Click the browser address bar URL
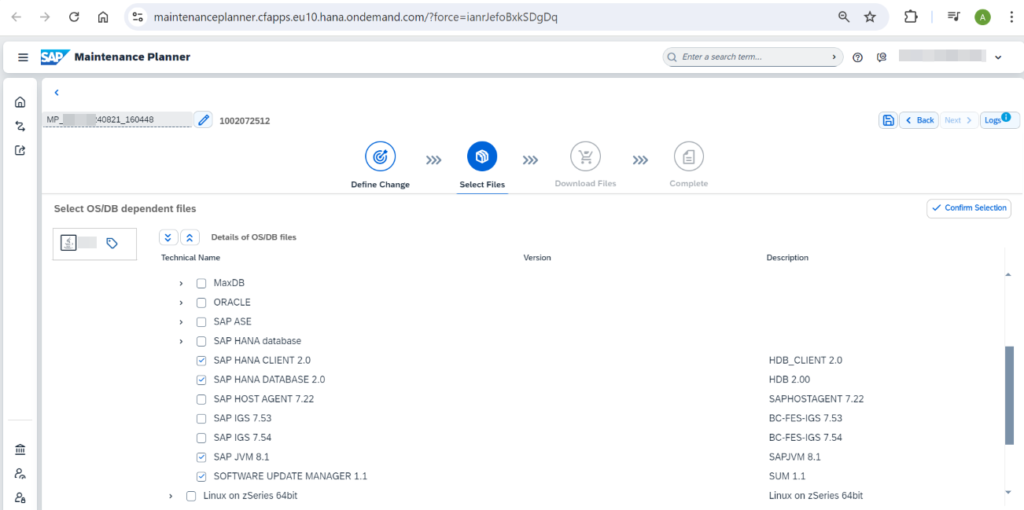This screenshot has height=510, width=1024. (355, 18)
